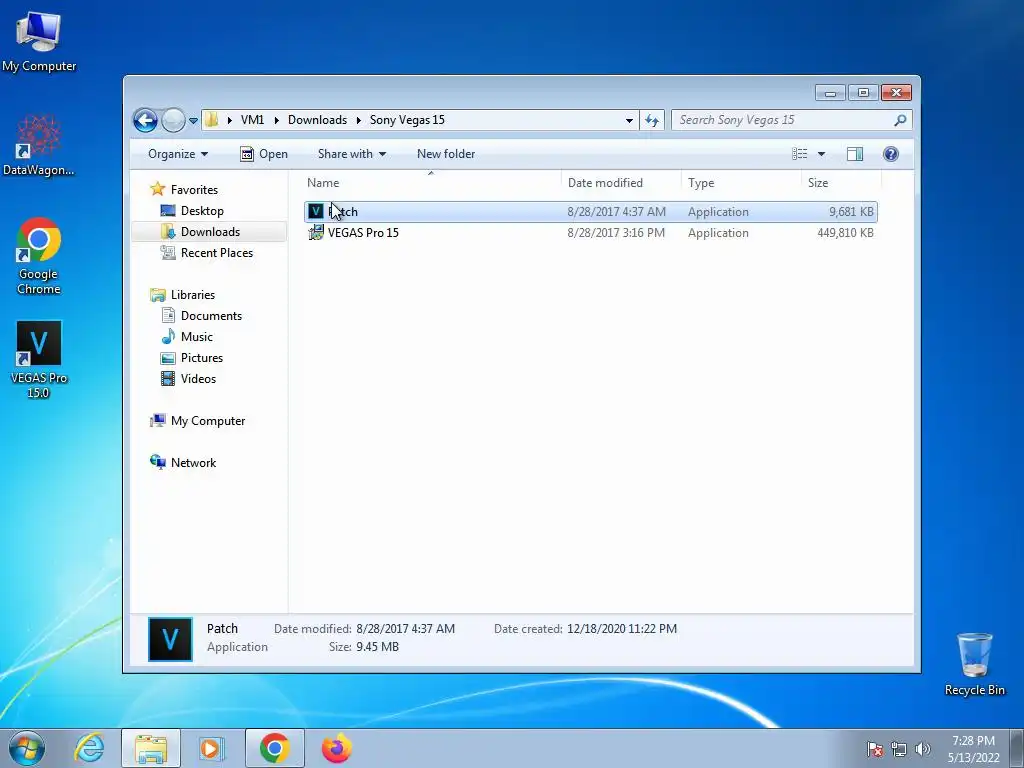Expand the arrow before VM1 in the breadcrumb
This screenshot has height=768, width=1024.
pos(229,120)
